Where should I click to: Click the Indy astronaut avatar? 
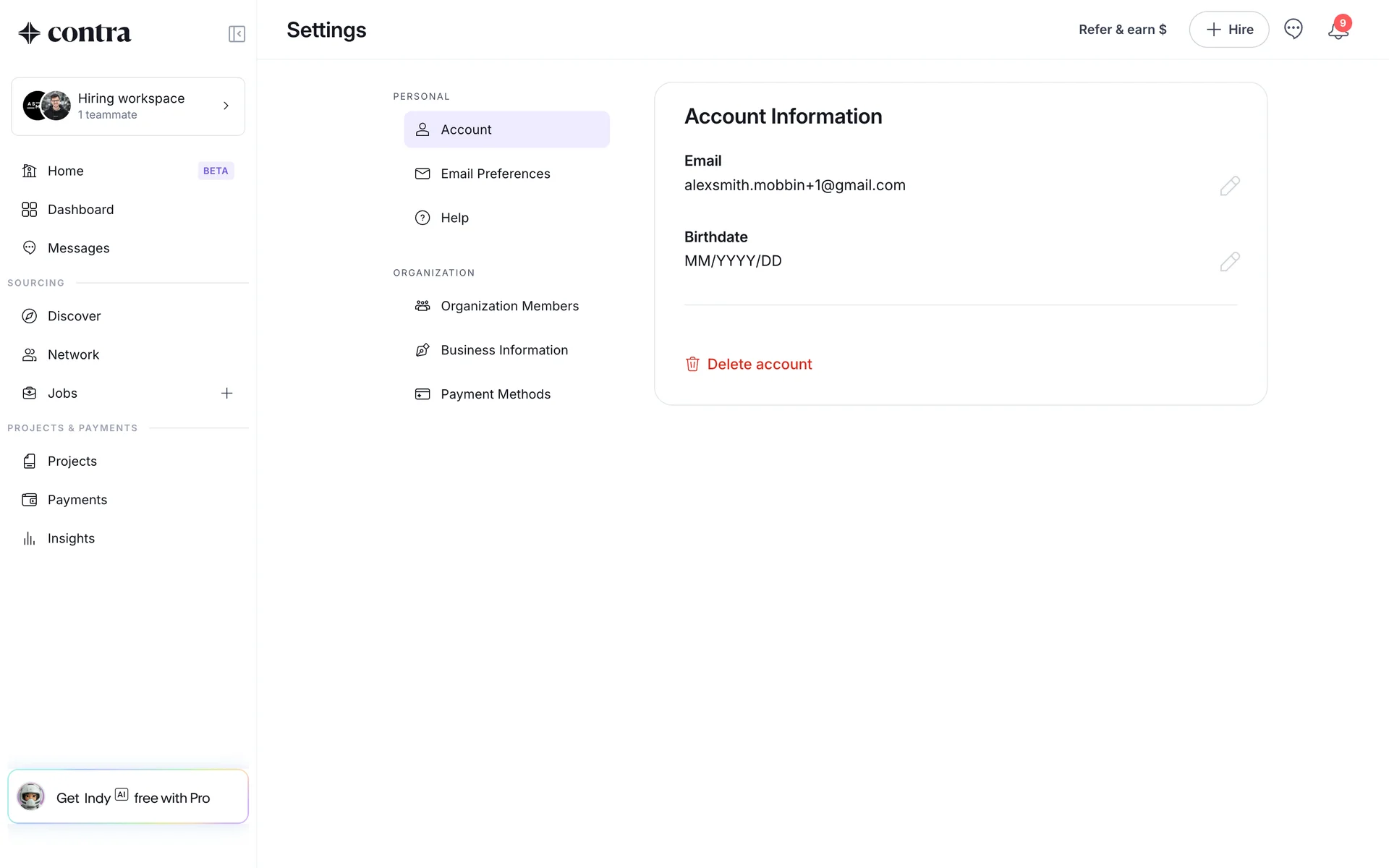[31, 796]
